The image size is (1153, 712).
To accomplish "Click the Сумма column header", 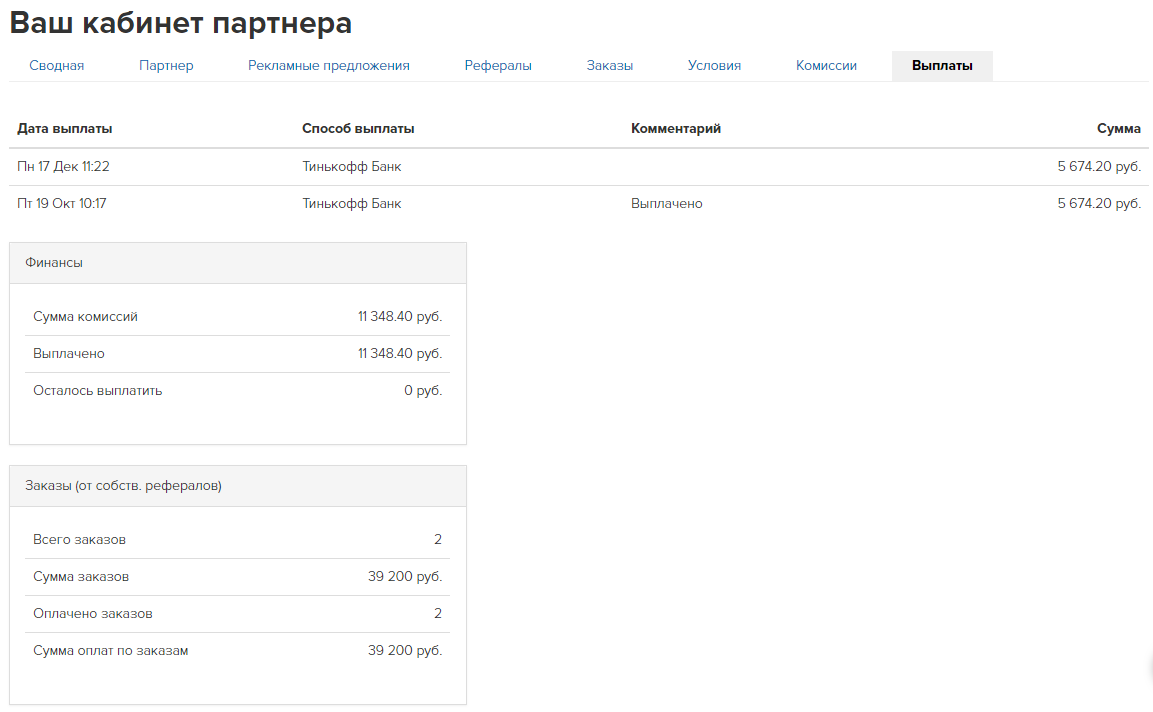I will coord(1118,129).
